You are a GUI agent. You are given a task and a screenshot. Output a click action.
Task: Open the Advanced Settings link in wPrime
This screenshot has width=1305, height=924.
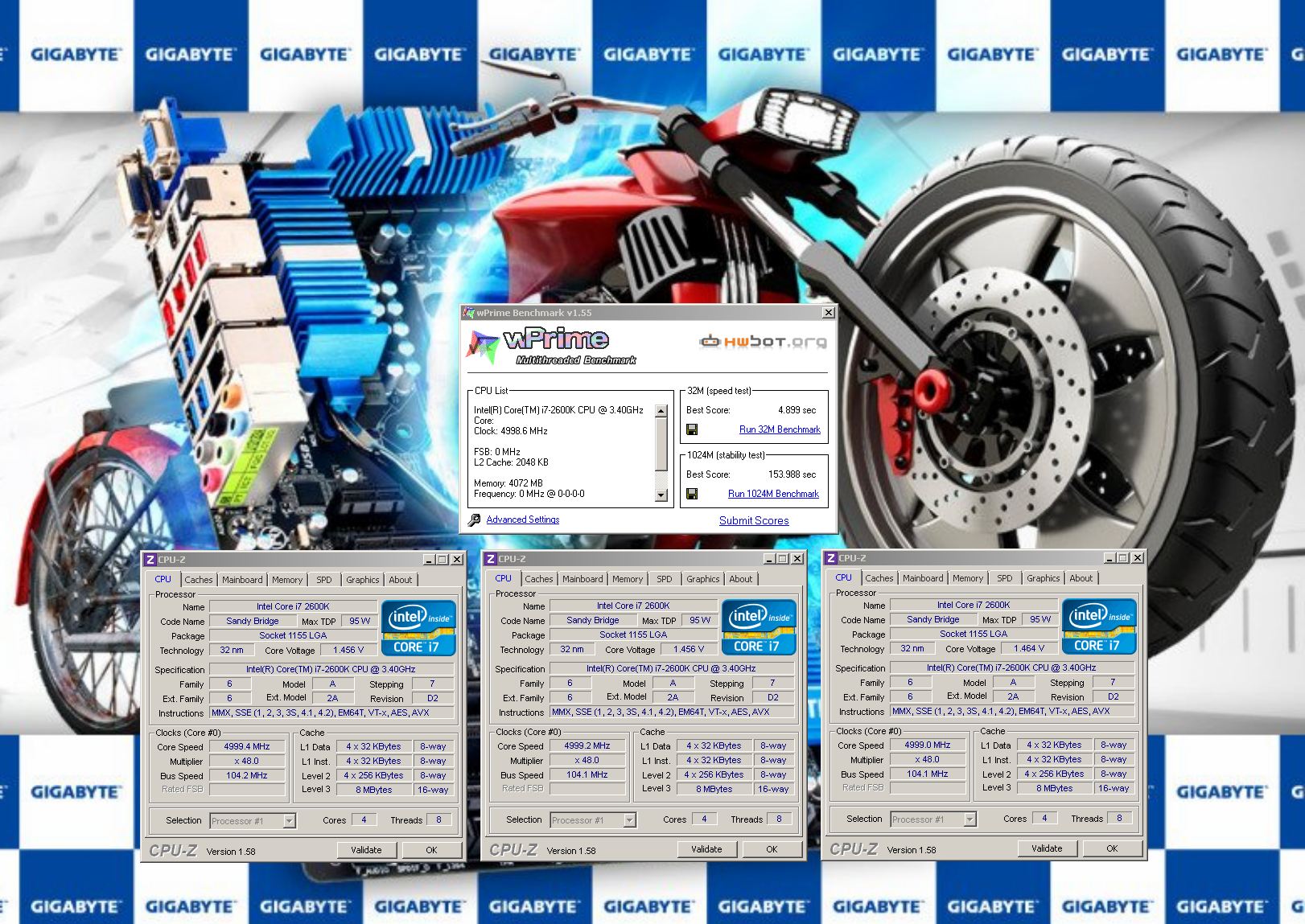tap(523, 519)
